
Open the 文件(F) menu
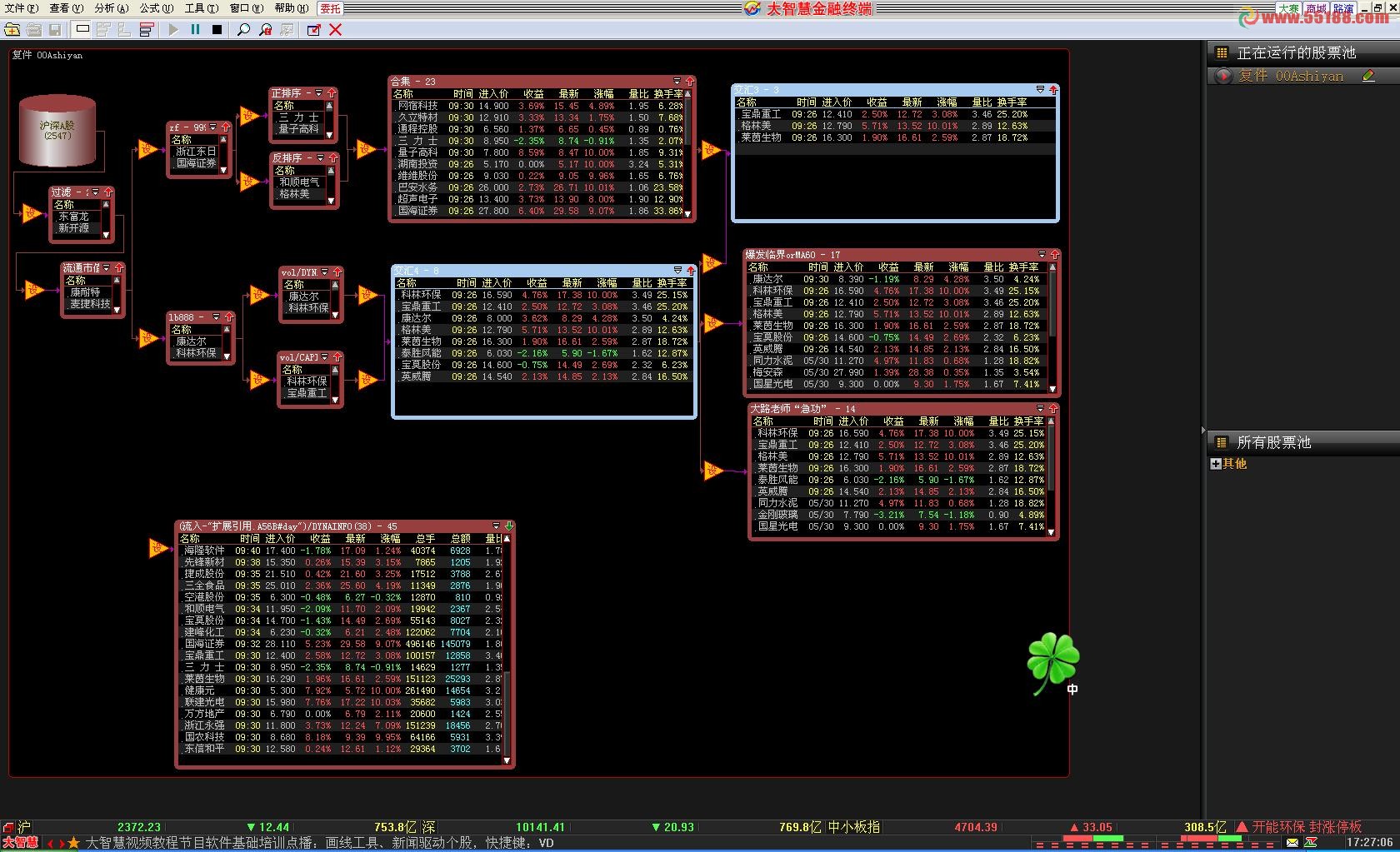(21, 7)
